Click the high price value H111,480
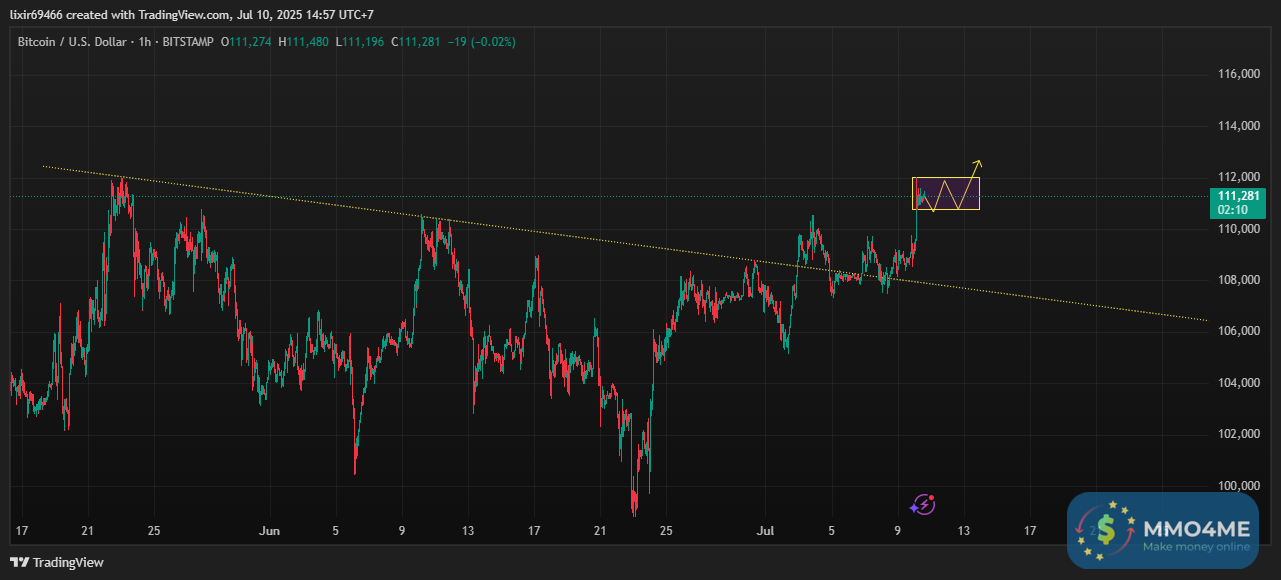 coord(306,42)
